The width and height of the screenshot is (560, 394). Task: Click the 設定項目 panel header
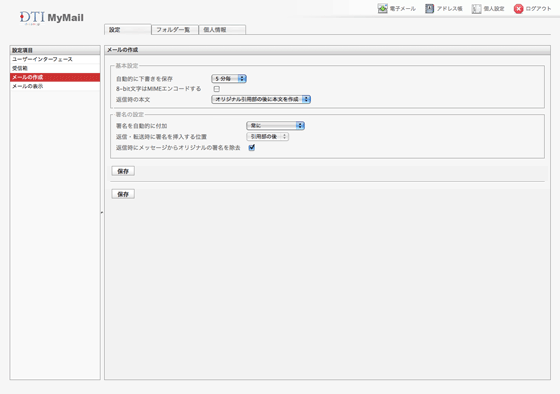pyautogui.click(x=55, y=50)
